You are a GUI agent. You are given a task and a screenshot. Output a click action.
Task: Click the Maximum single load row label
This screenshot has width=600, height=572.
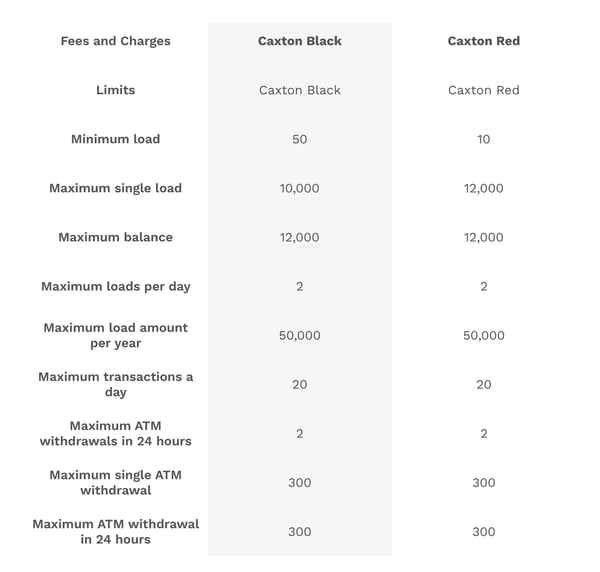pos(116,188)
